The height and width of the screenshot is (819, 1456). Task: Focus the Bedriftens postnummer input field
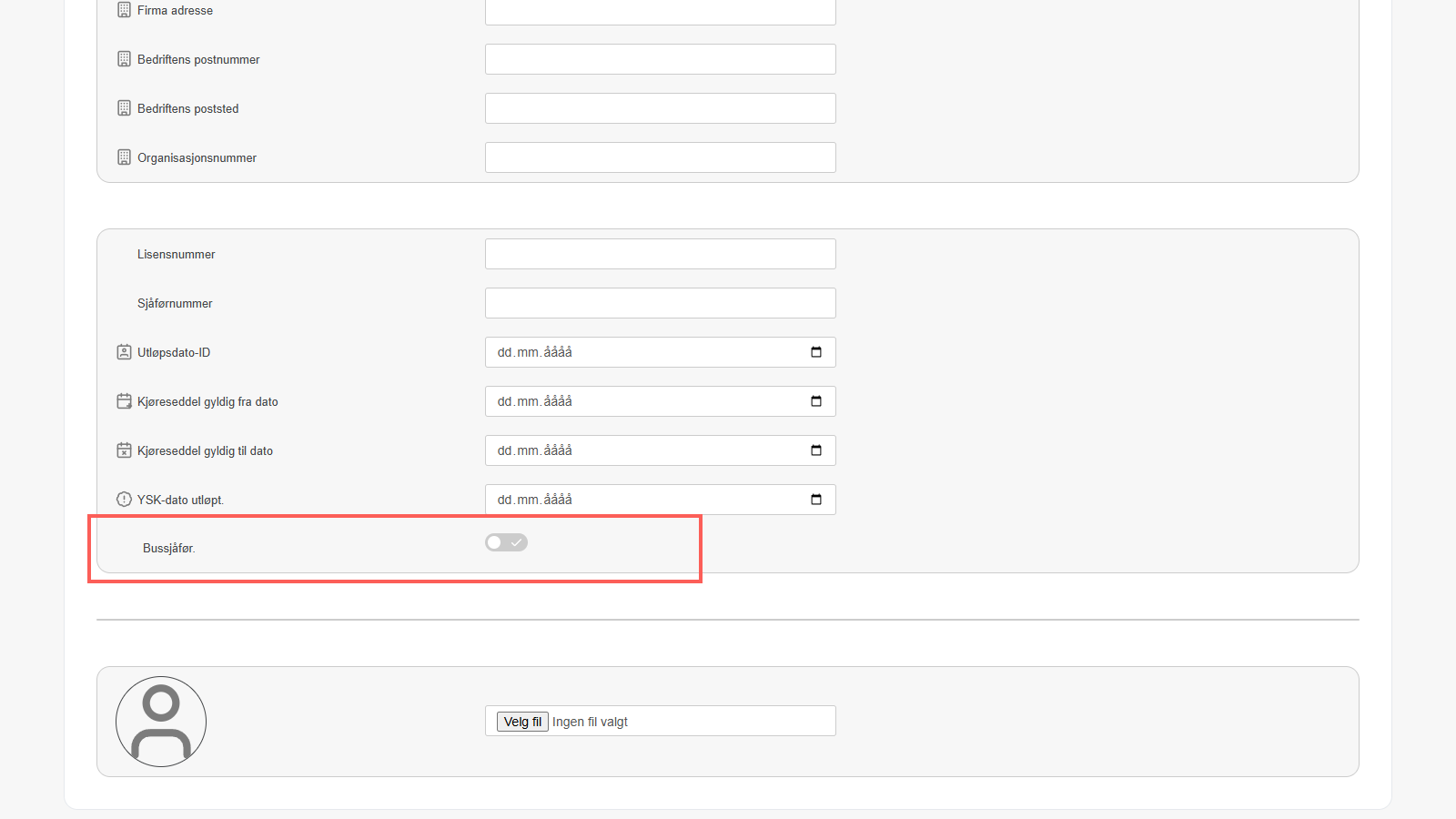point(661,59)
